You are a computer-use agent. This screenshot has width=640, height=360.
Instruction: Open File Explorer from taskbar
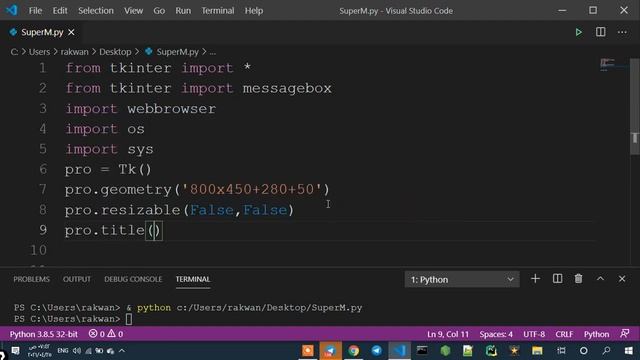tap(537, 351)
